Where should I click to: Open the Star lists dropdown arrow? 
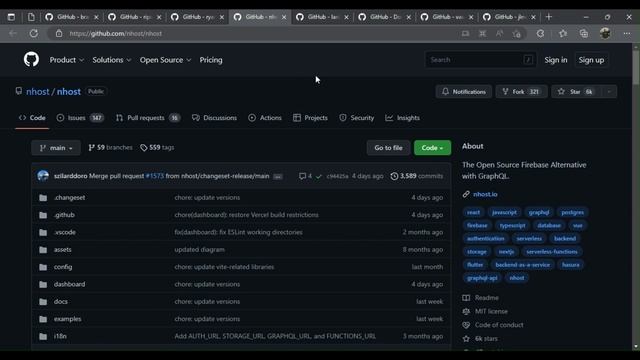[x=609, y=92]
